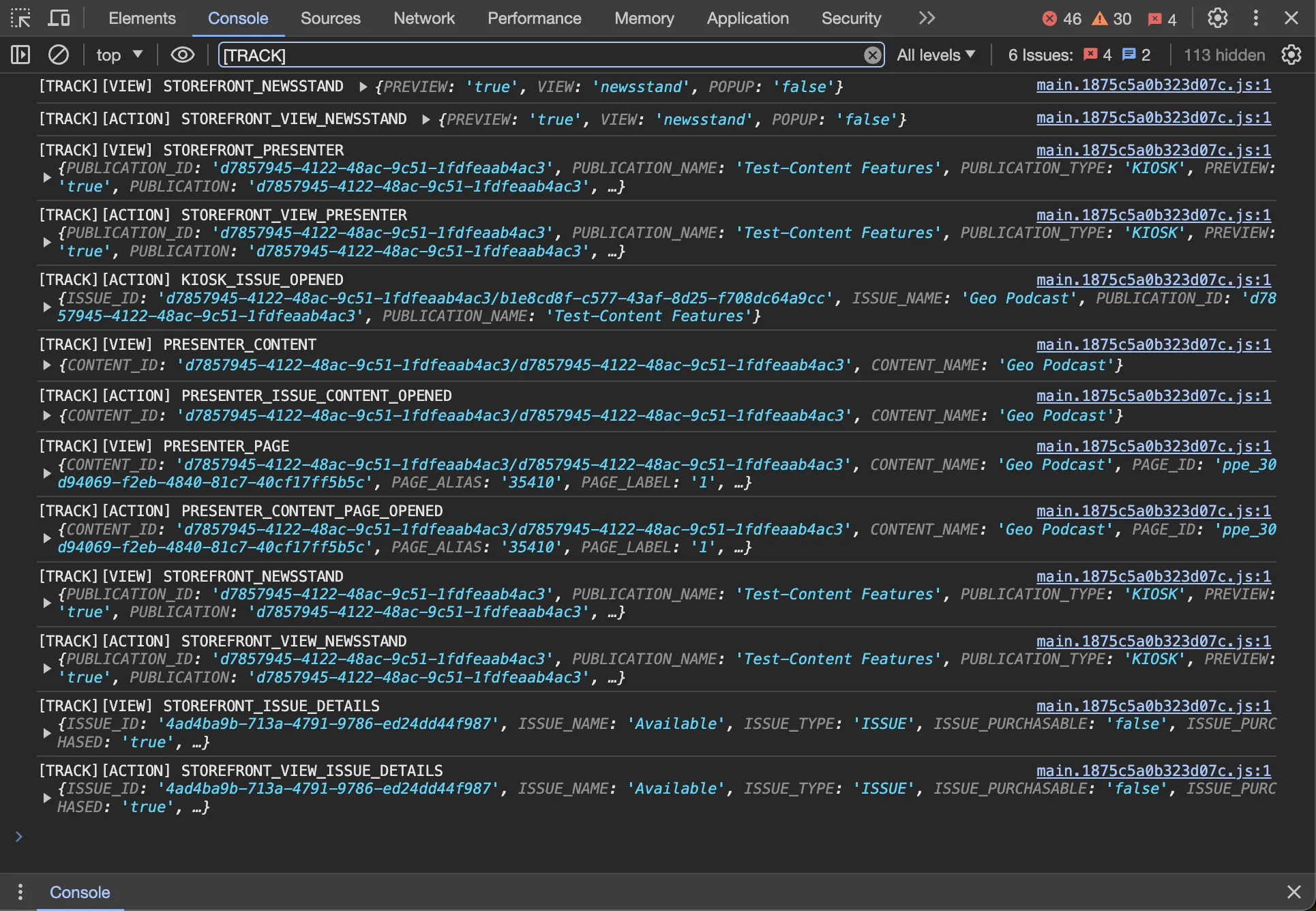The width and height of the screenshot is (1316, 911).
Task: Open the Security tab
Action: (x=851, y=18)
